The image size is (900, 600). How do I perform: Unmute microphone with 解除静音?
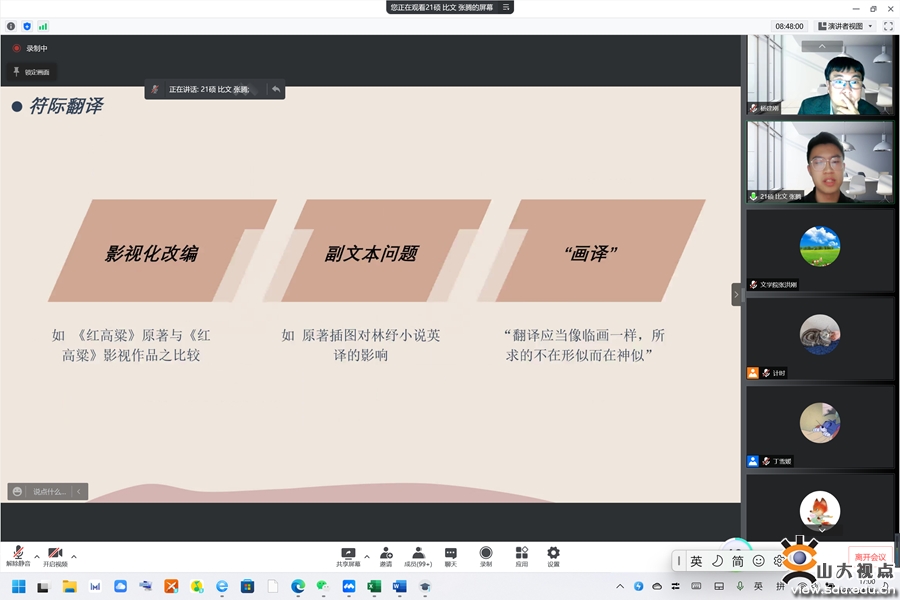point(18,556)
